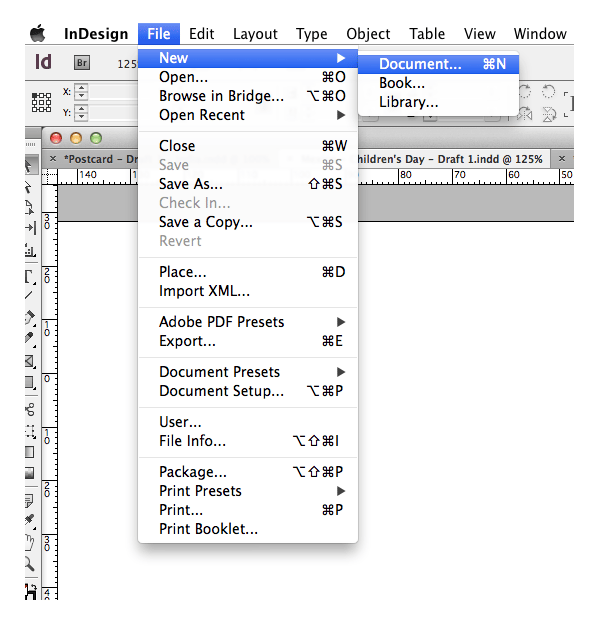The image size is (600, 628).
Task: Select the Line tool
Action: click(29, 296)
